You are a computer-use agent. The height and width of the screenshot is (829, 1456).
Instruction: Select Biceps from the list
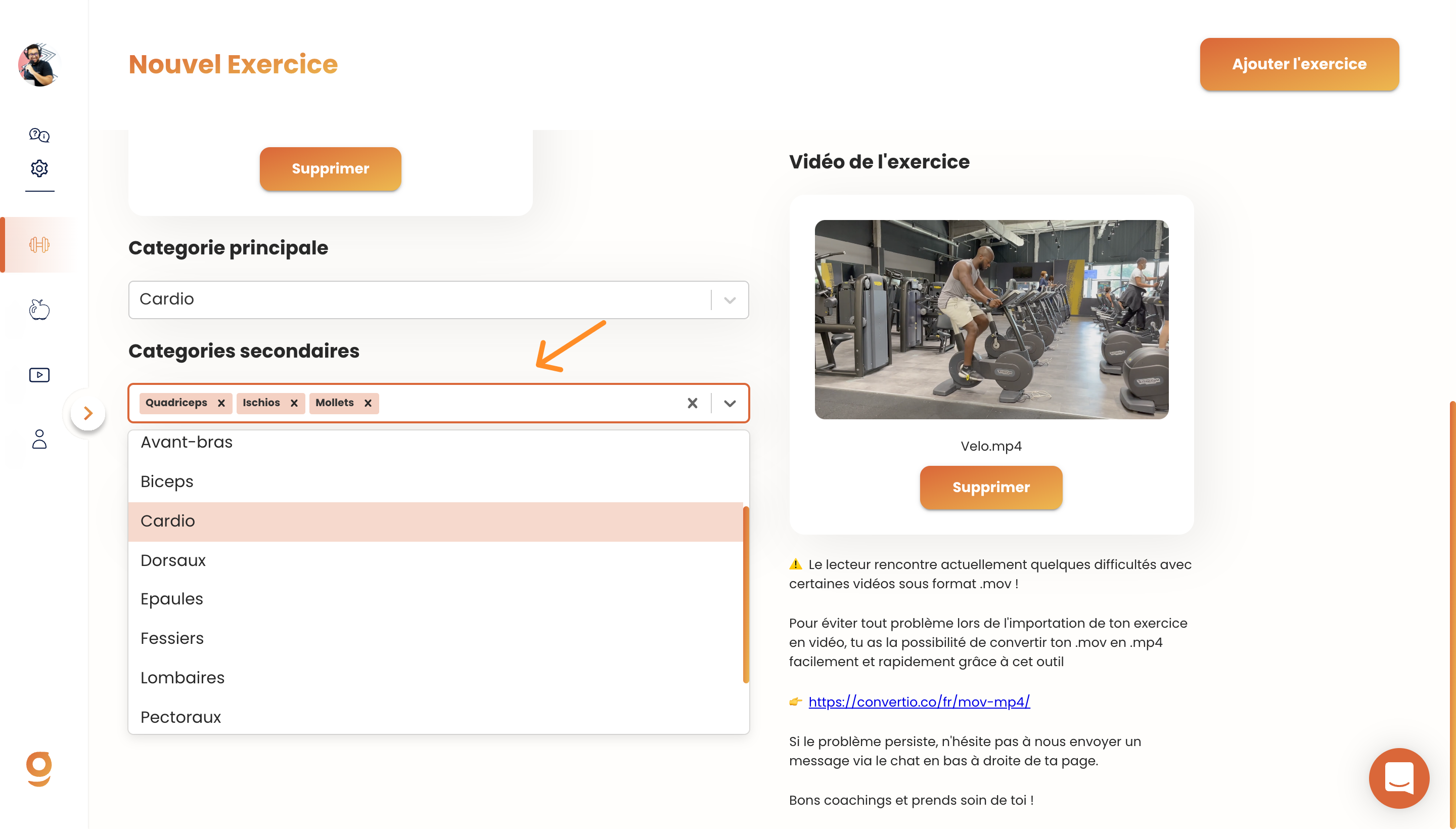[435, 482]
